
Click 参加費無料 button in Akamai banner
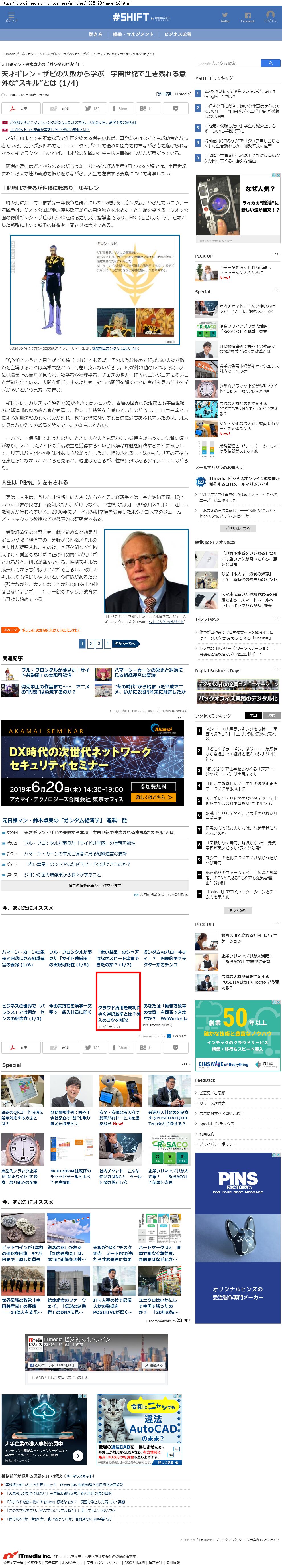[x=154, y=787]
